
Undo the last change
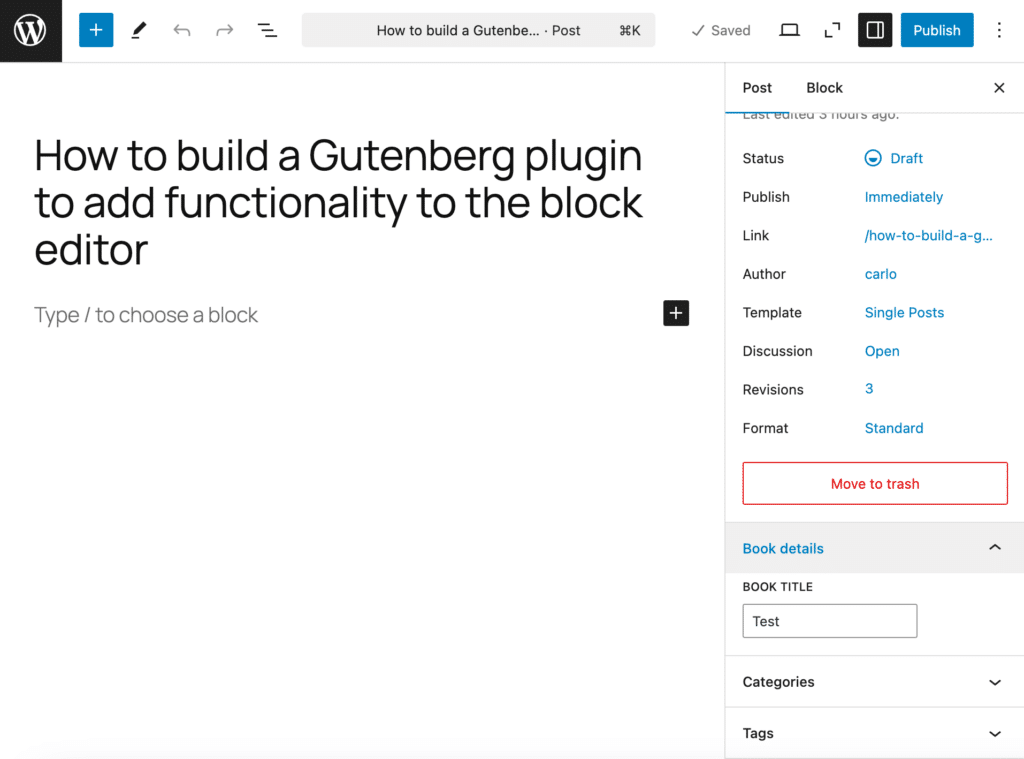[x=181, y=30]
